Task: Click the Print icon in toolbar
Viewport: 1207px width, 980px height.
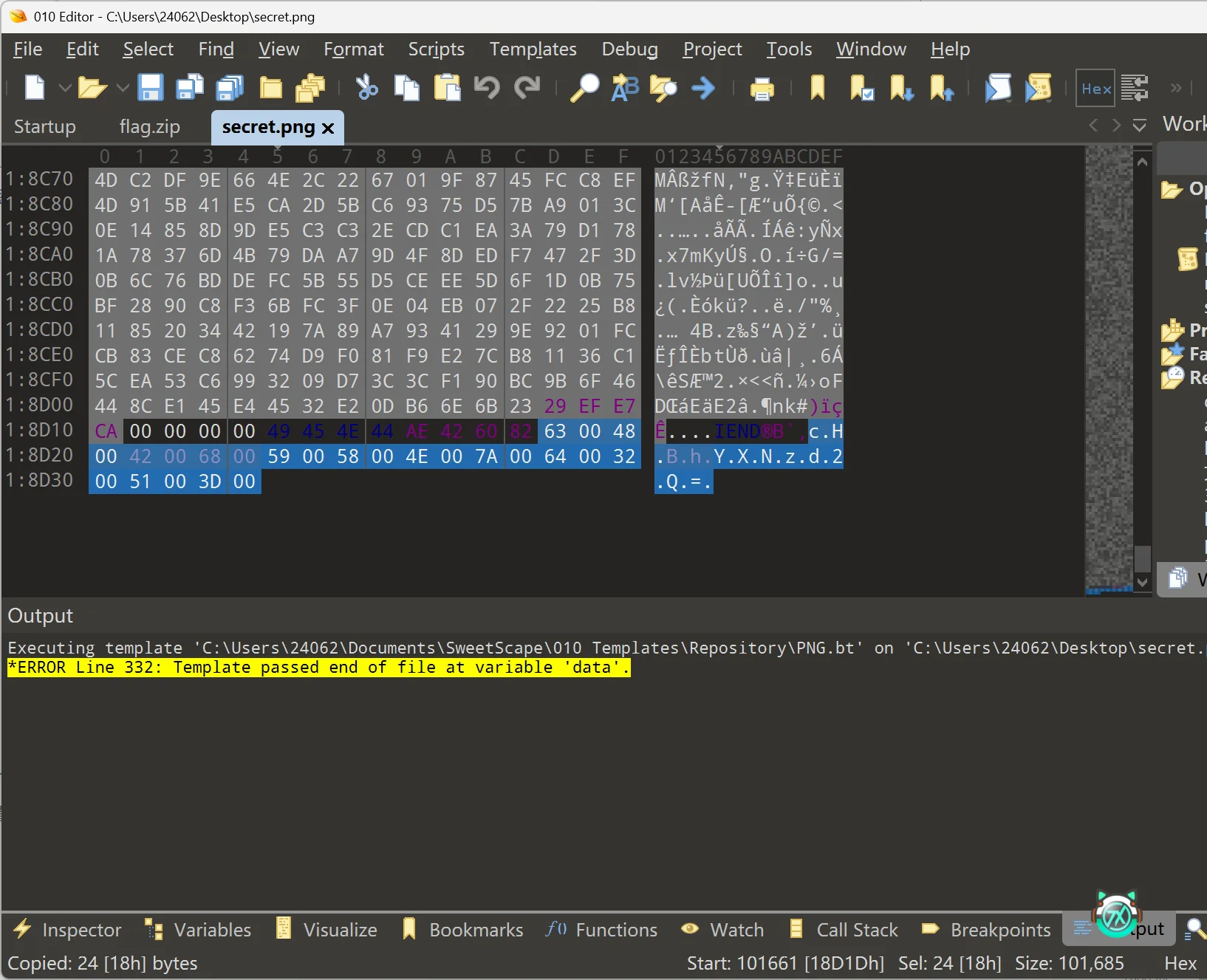Action: pos(762,89)
